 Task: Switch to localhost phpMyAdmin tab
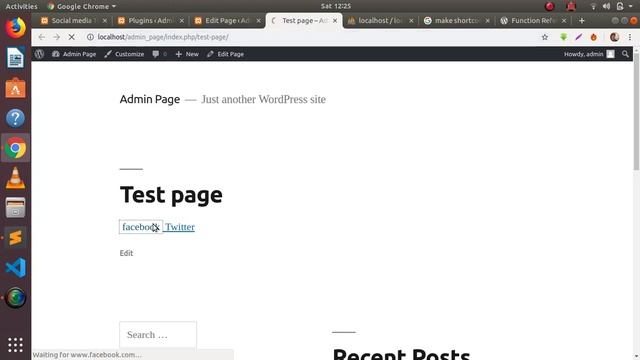click(380, 20)
